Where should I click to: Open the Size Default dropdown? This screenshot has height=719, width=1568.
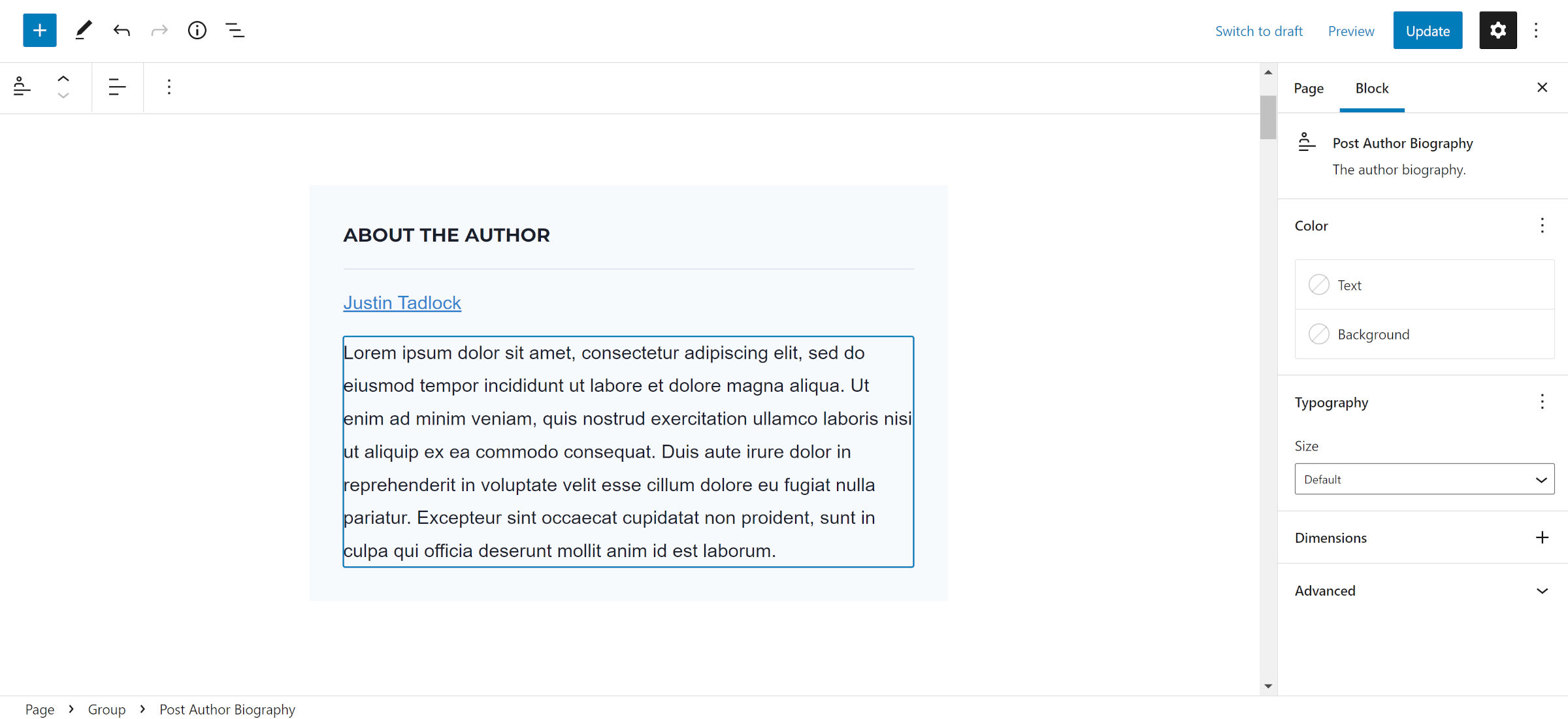coord(1424,479)
